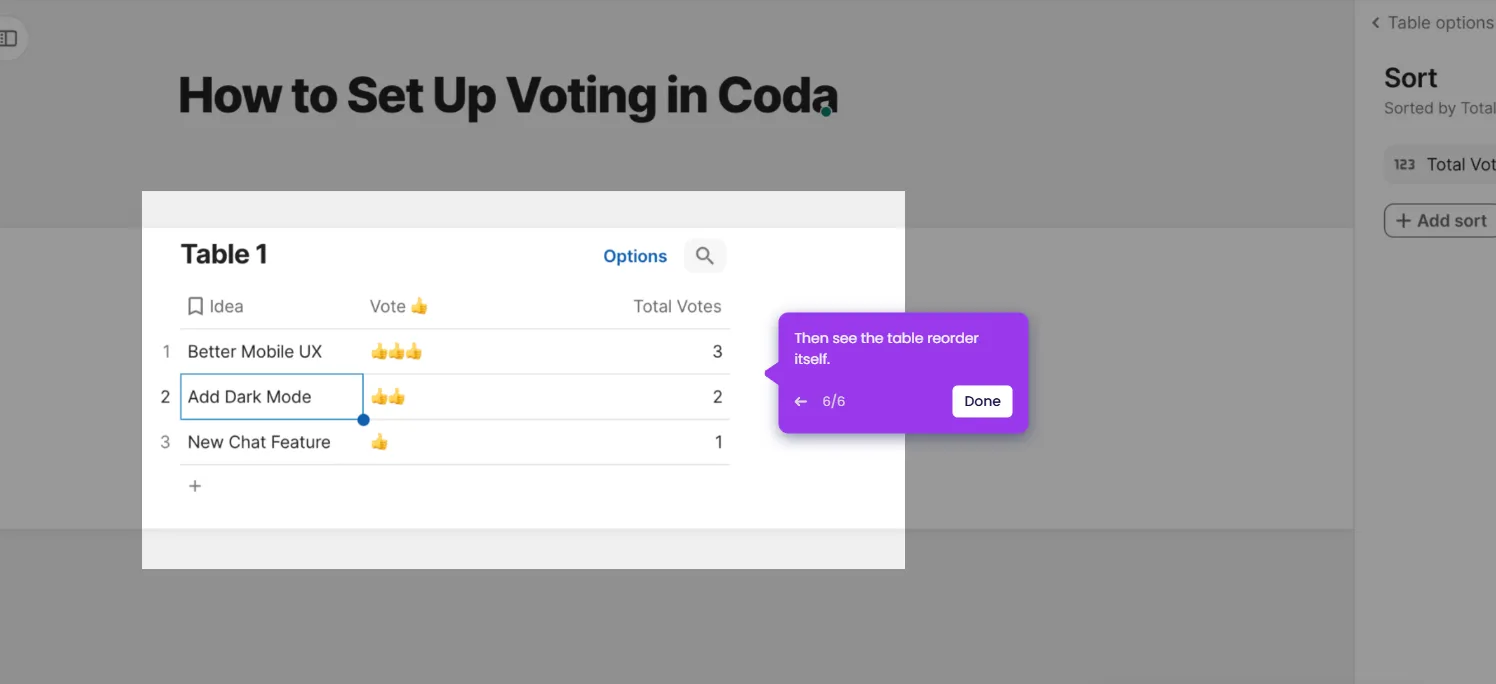Click thumbs-up vote for New Chat Feature
1496x684 pixels.
pos(379,442)
